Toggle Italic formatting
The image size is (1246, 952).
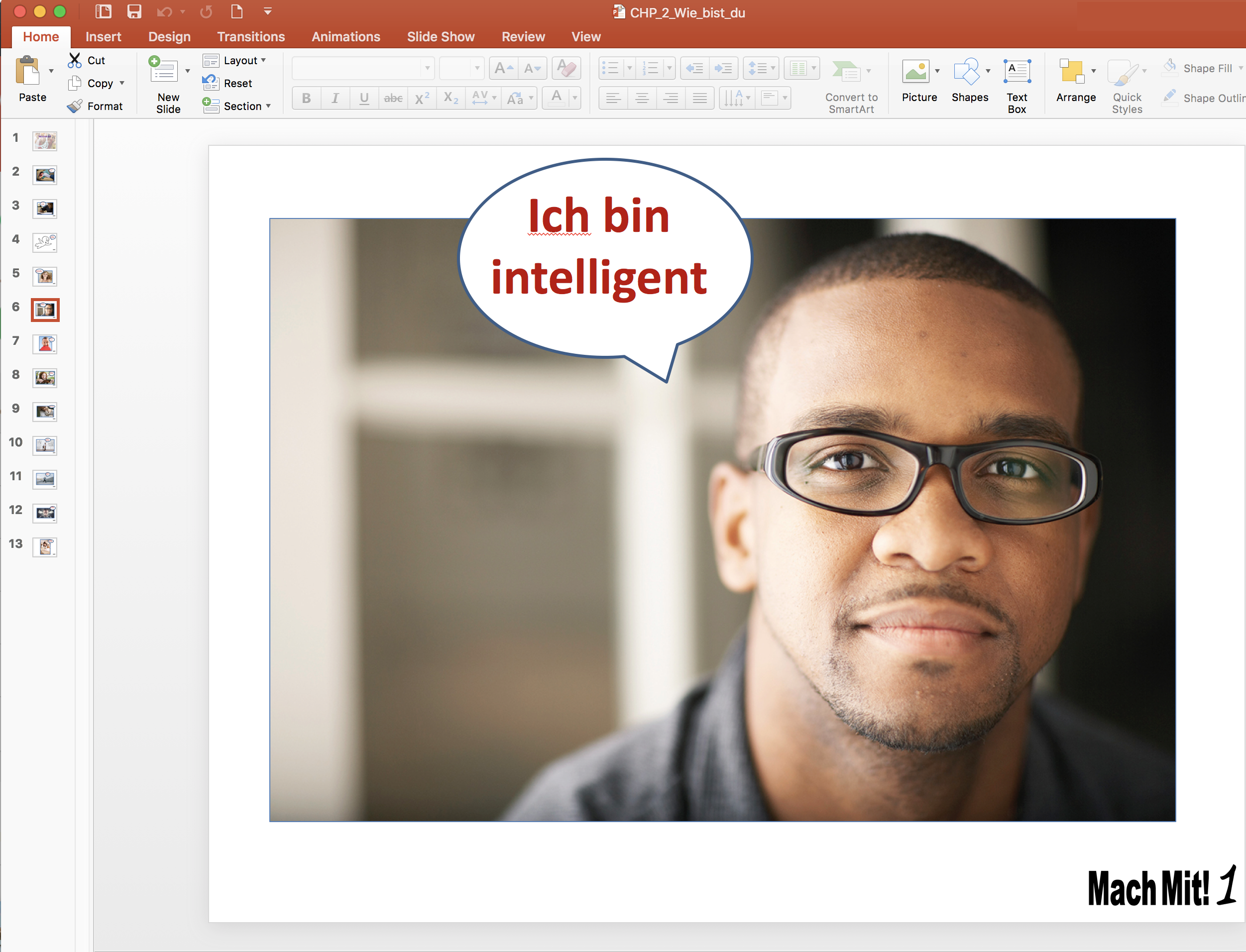(335, 98)
